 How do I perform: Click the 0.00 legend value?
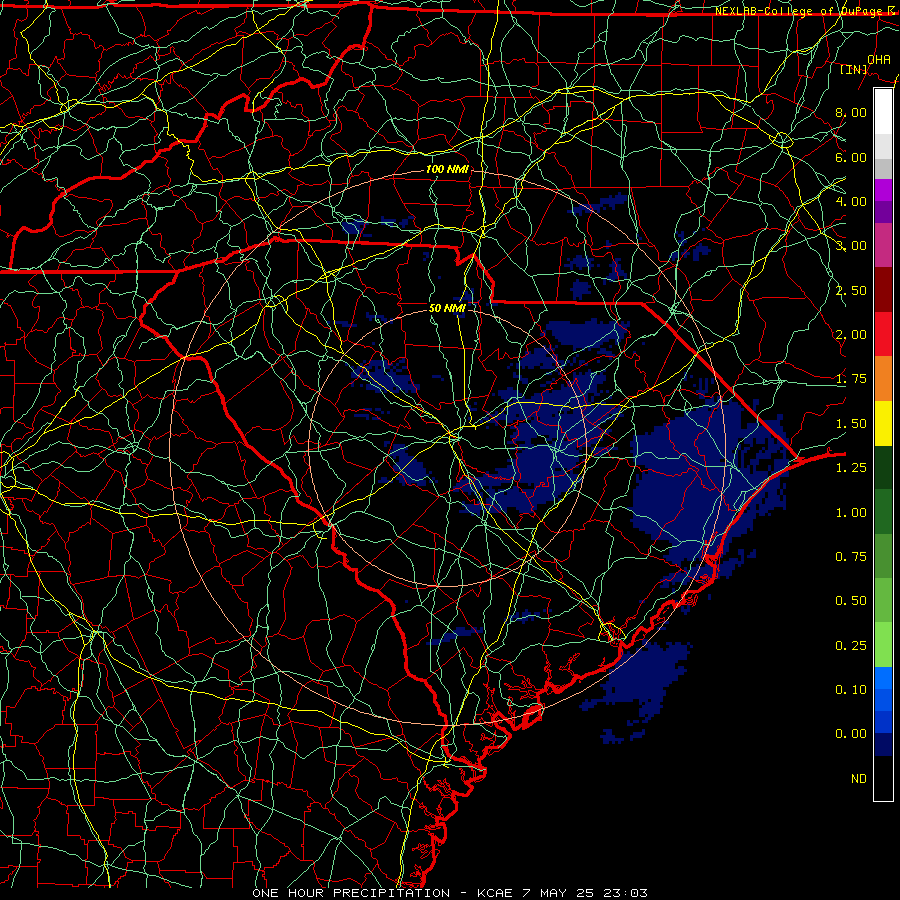point(851,734)
